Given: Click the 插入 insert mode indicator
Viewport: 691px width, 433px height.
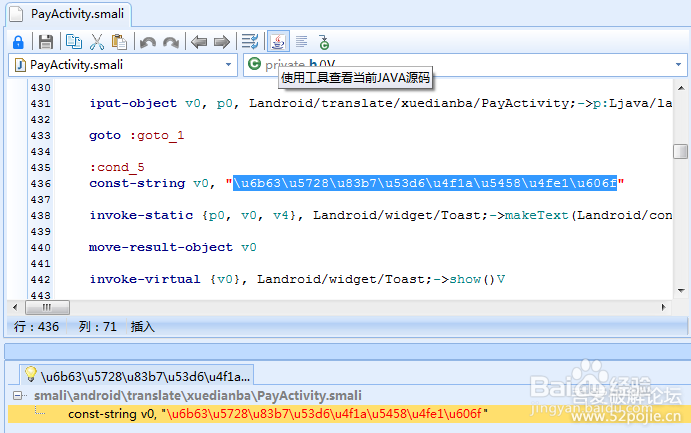Looking at the screenshot, I should click(142, 327).
